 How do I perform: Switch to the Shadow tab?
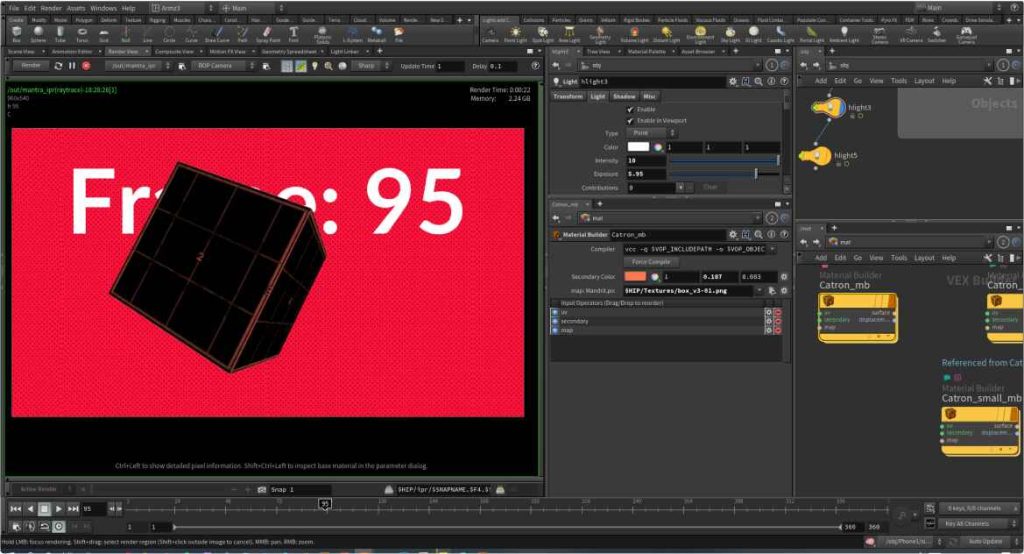[x=624, y=96]
